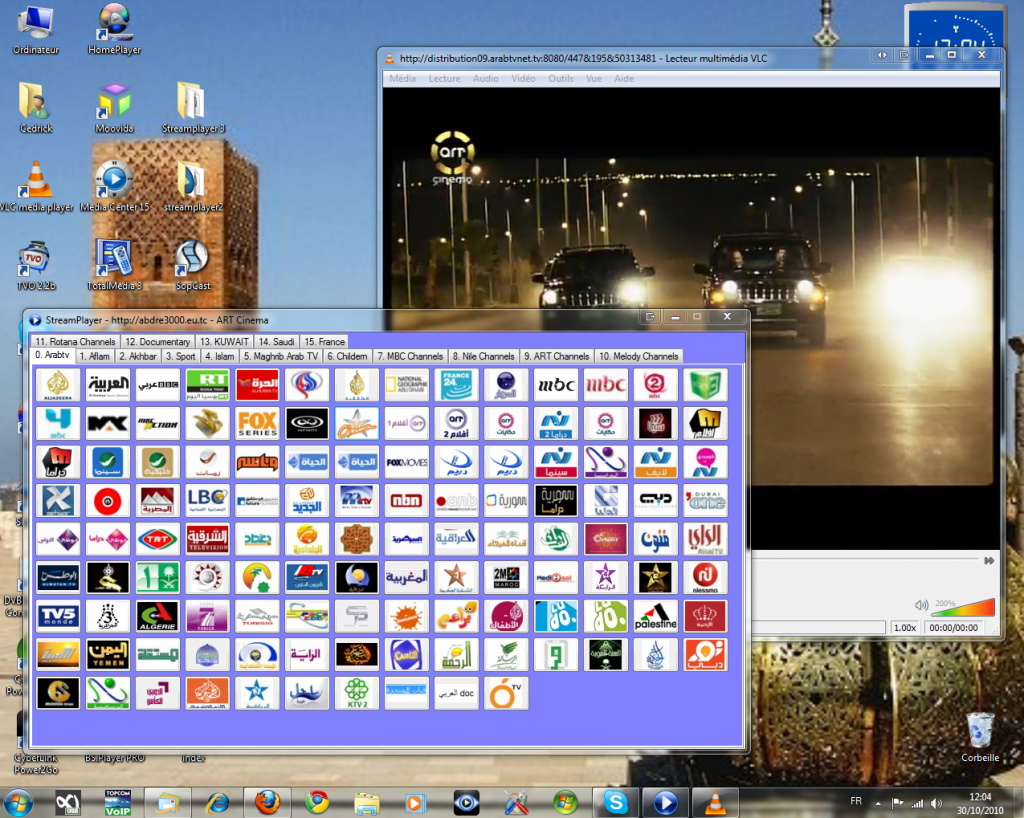Open the Alhurra channel logo
This screenshot has width=1024, height=818.
[x=257, y=385]
